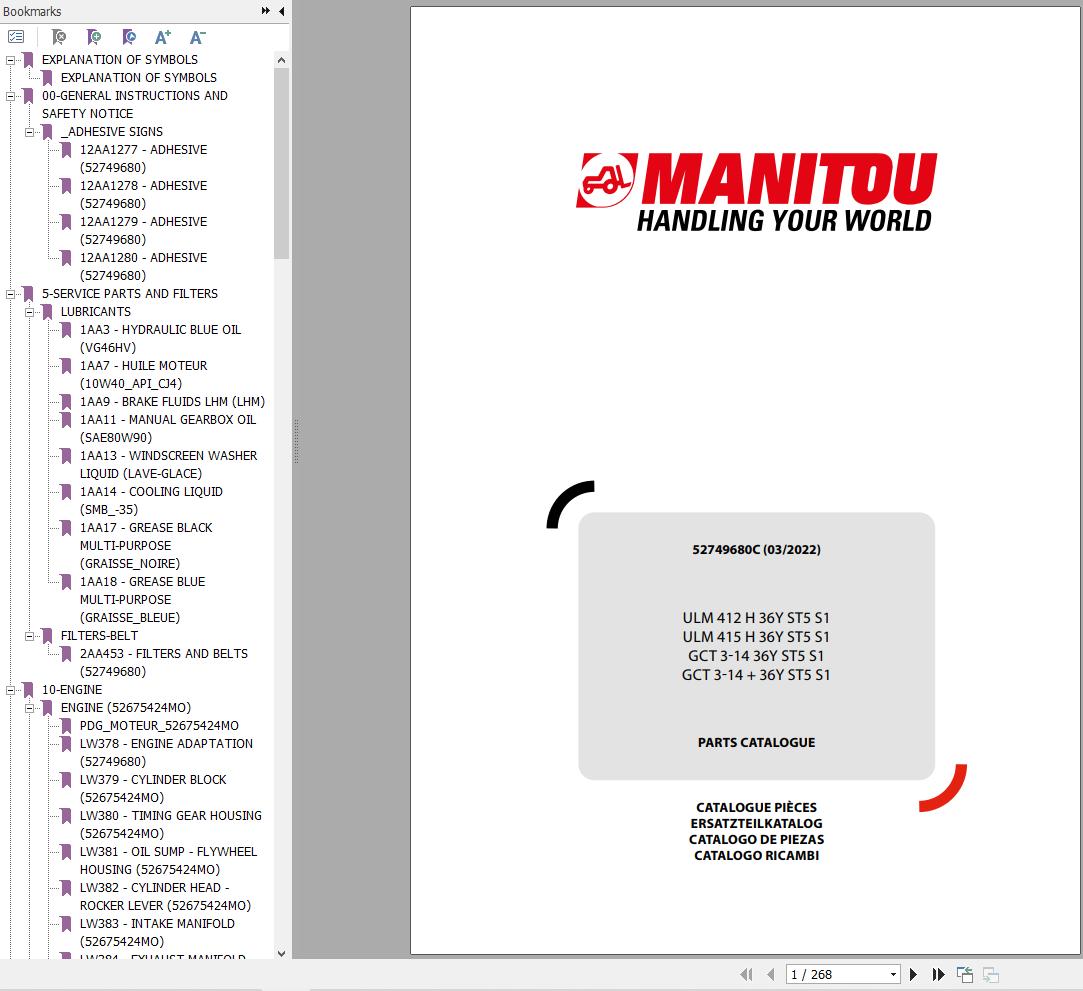Image resolution: width=1083 pixels, height=991 pixels.
Task: Open bookmark 12AA1278 - ADHESIVE
Action: [x=143, y=194]
